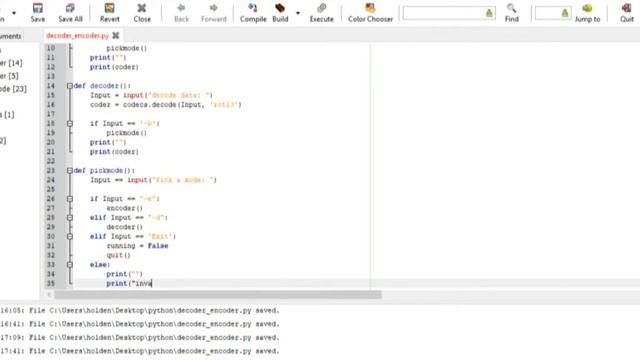Navigate Back in the toolbar
This screenshot has height=360, width=640.
[x=181, y=12]
